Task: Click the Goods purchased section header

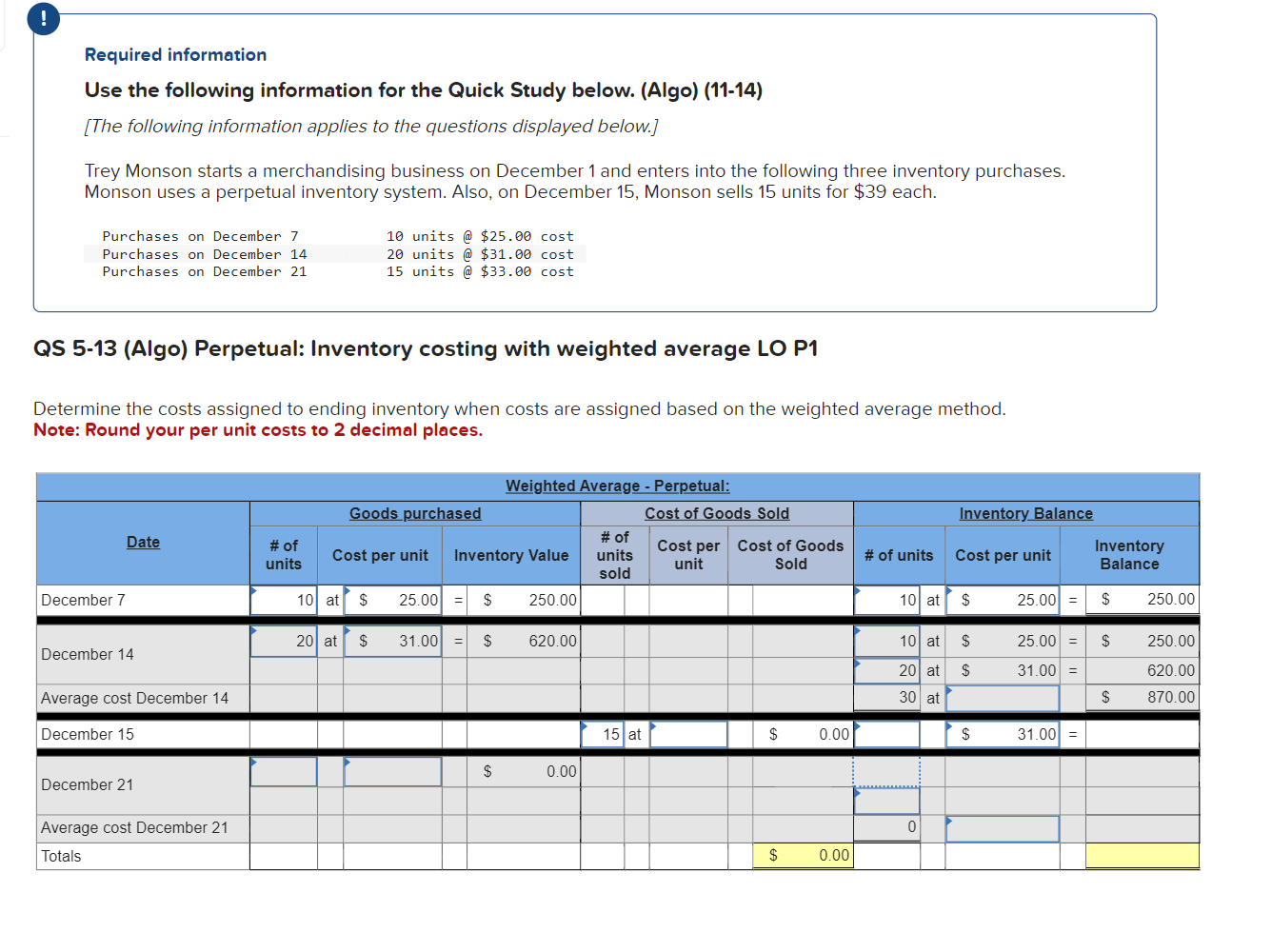Action: click(x=415, y=513)
